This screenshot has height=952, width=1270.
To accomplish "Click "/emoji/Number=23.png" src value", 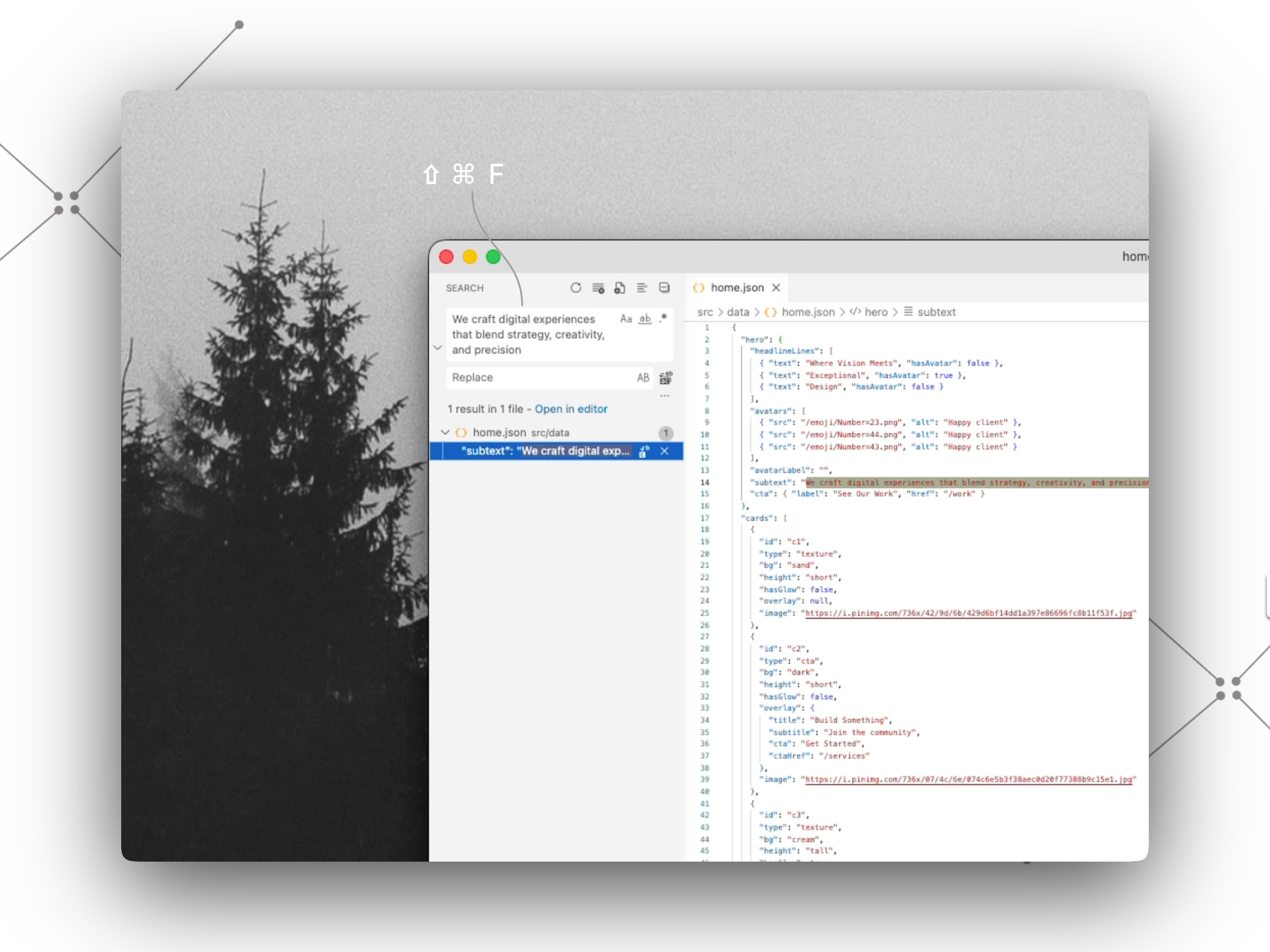I will click(x=851, y=422).
